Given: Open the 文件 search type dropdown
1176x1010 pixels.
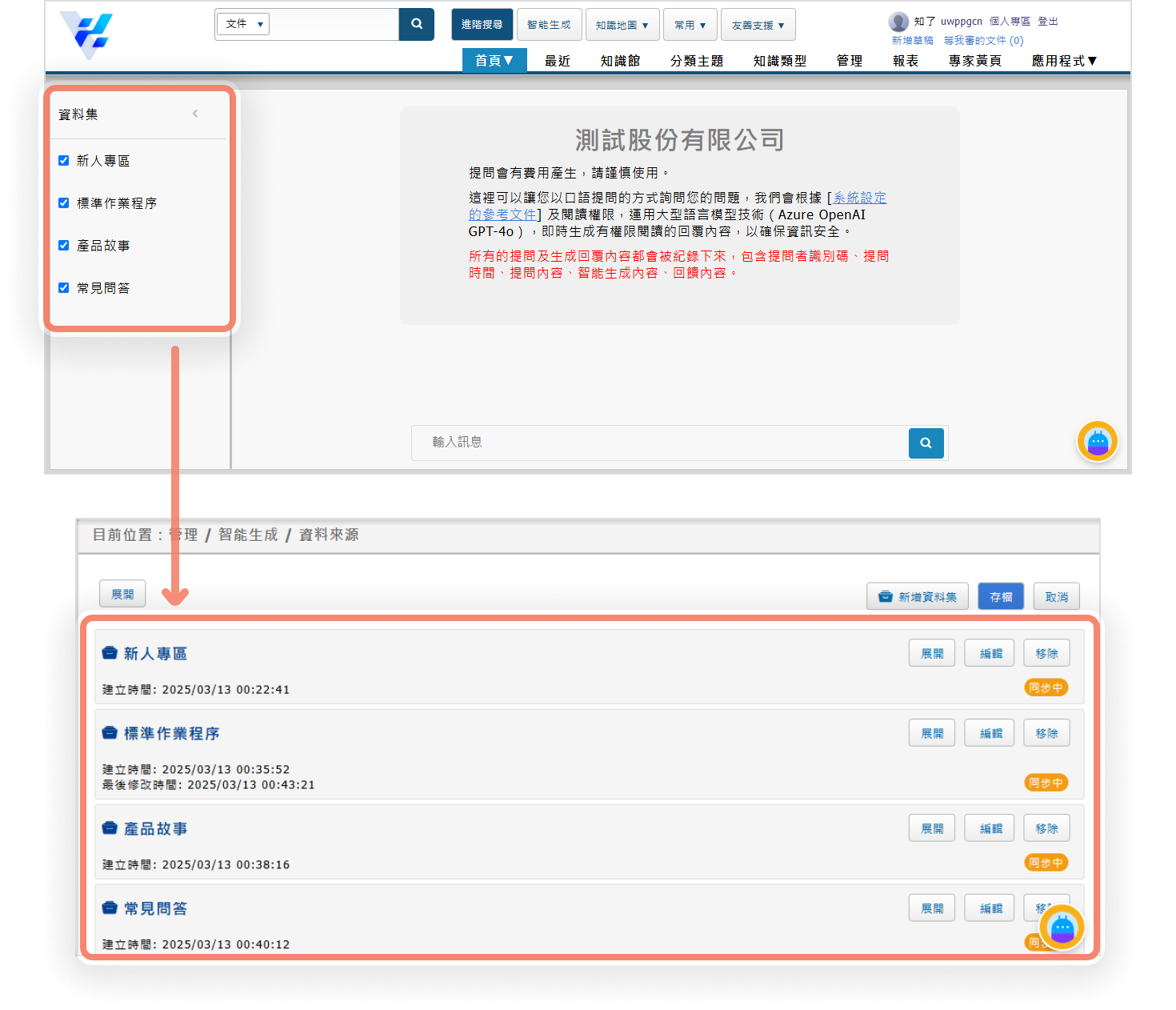Looking at the screenshot, I should coord(243,24).
